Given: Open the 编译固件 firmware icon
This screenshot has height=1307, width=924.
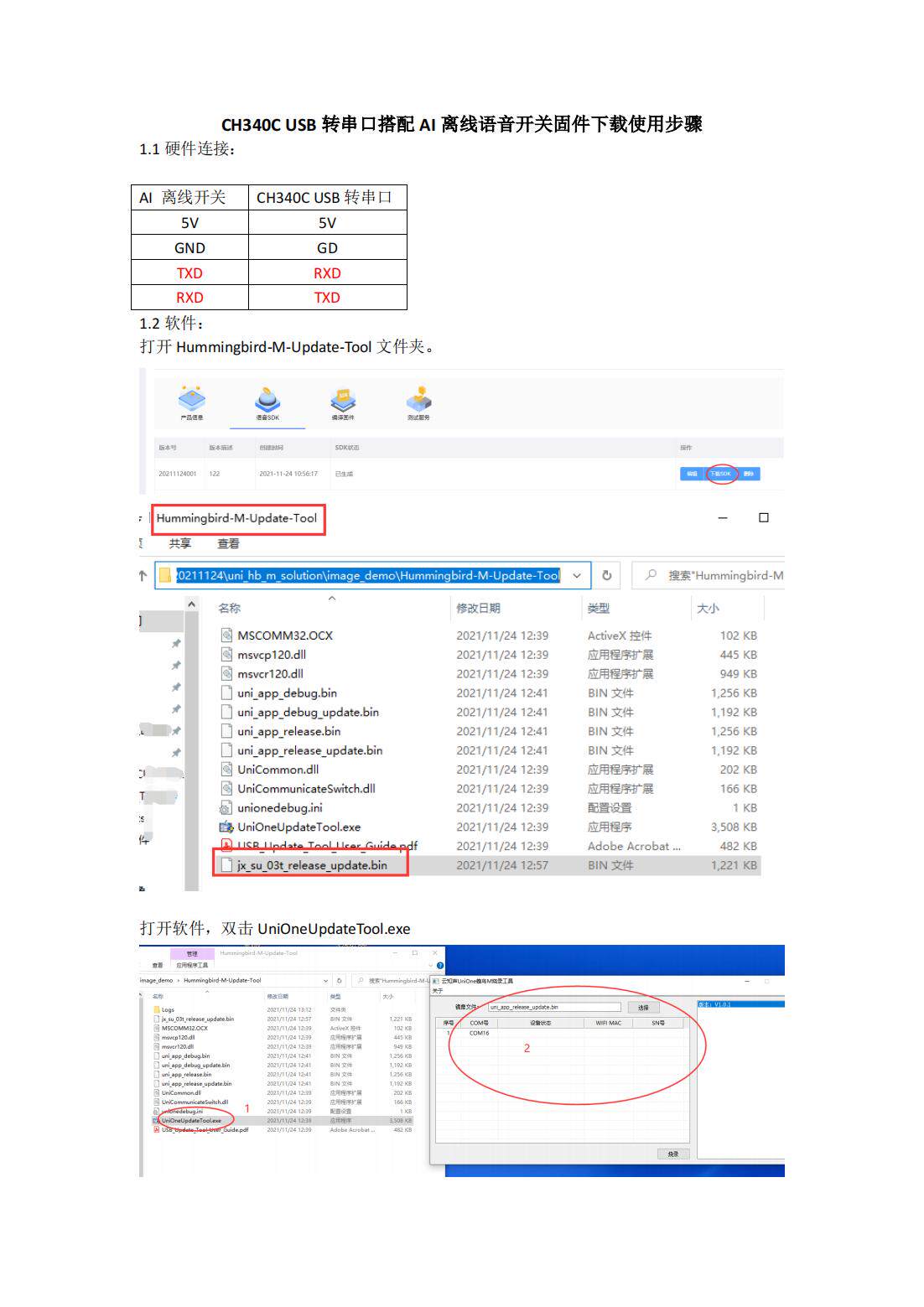Looking at the screenshot, I should point(343,403).
